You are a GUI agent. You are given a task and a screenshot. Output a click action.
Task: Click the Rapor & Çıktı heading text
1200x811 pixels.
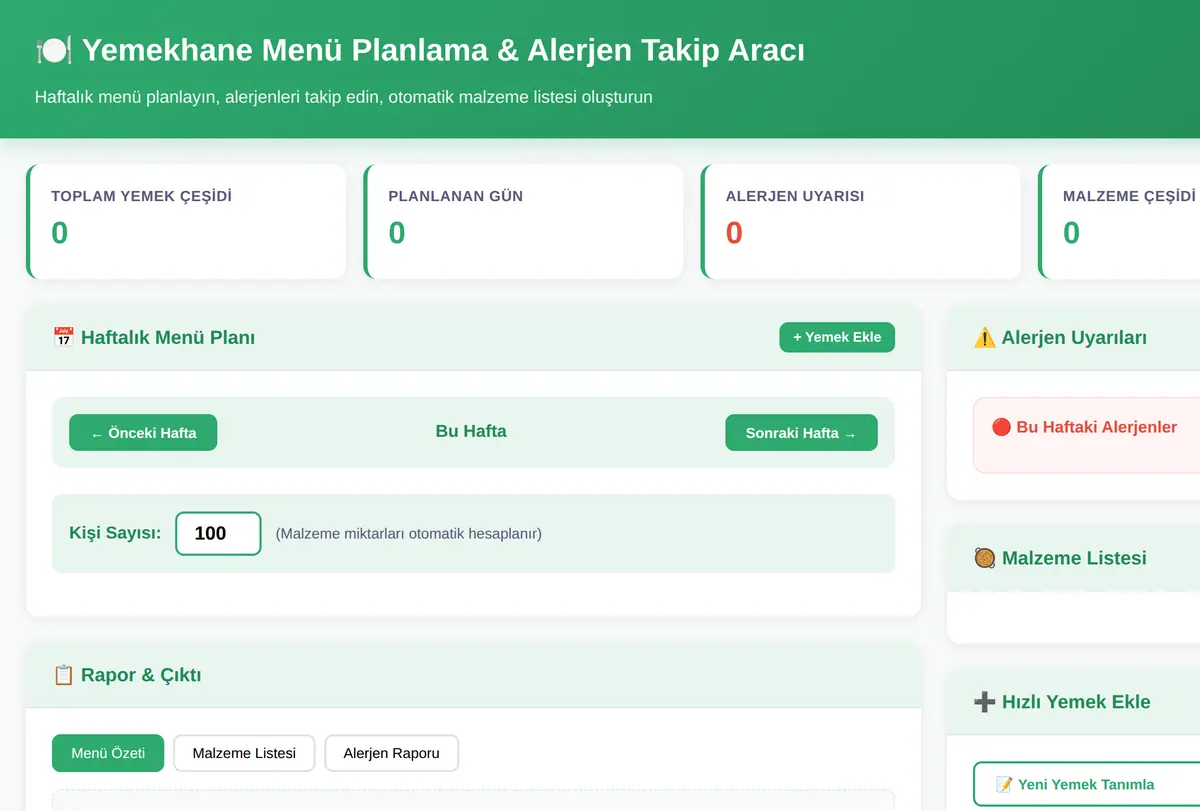tap(141, 675)
